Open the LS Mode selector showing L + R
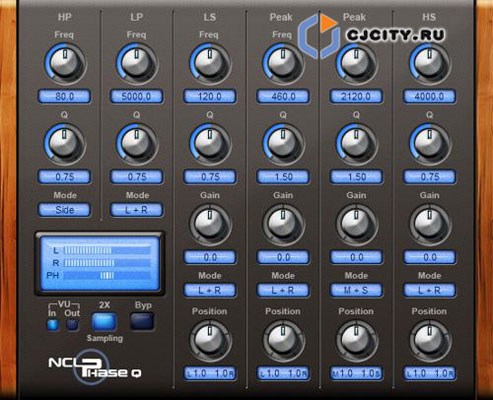The width and height of the screenshot is (493, 400). point(210,290)
